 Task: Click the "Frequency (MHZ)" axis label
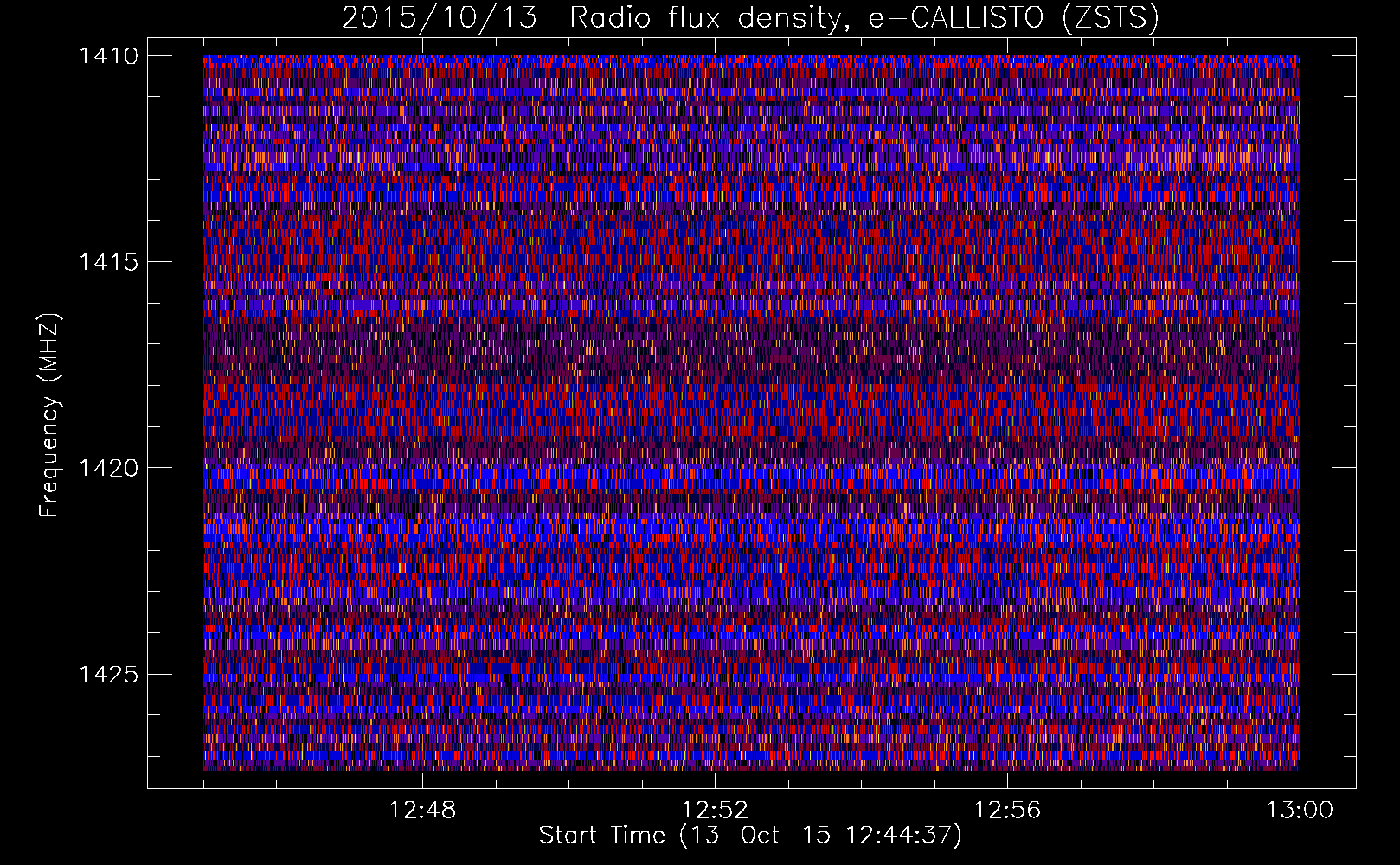[50, 415]
